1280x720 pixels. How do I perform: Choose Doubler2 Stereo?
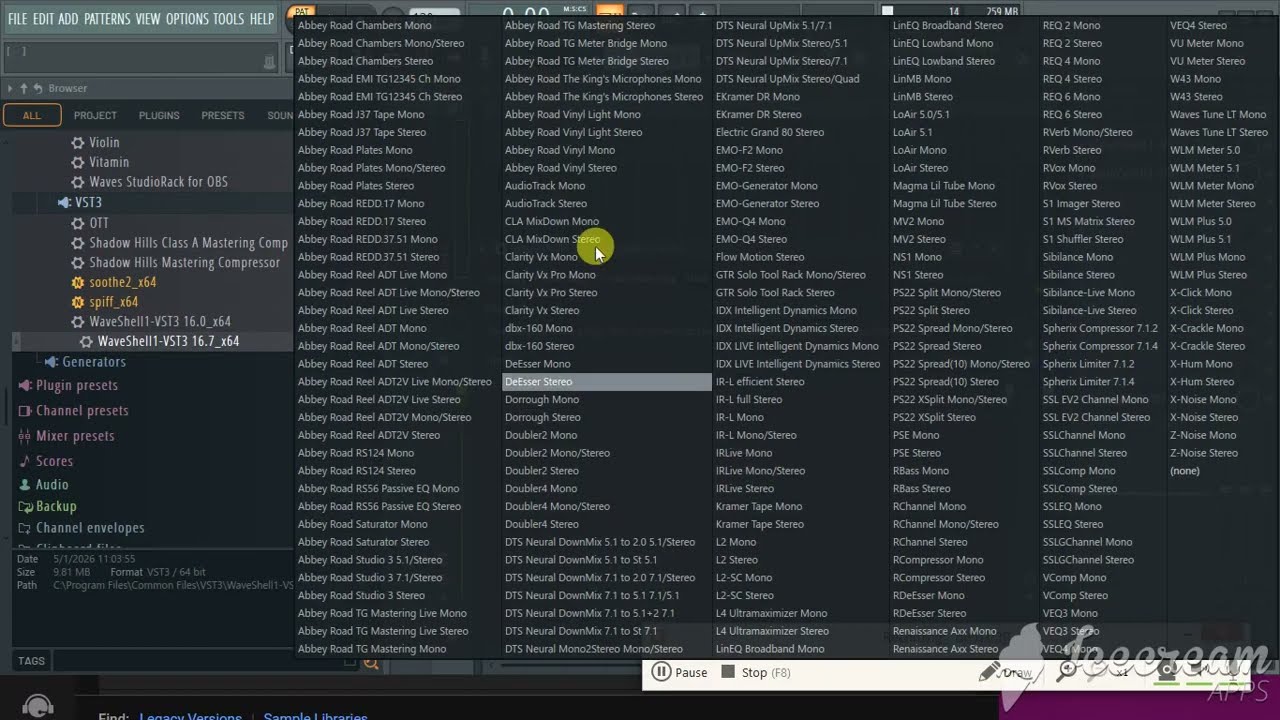pos(542,471)
